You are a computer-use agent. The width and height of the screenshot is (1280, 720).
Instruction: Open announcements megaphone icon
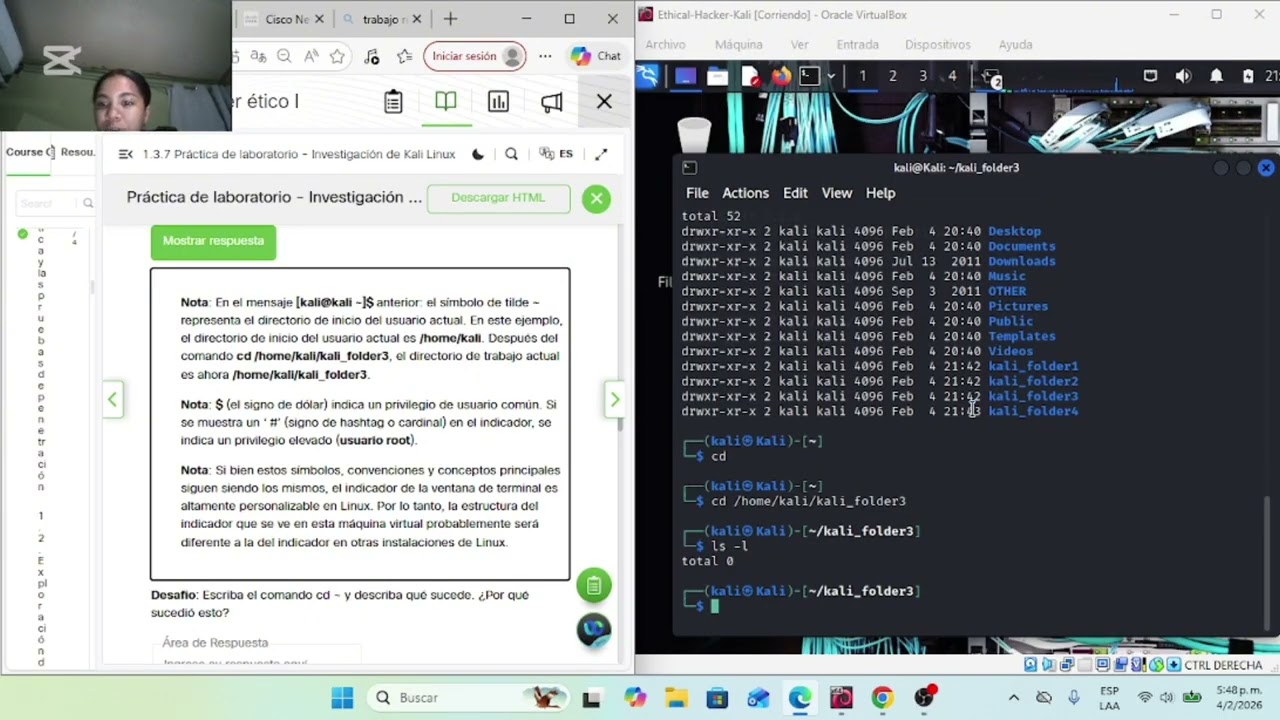point(551,102)
